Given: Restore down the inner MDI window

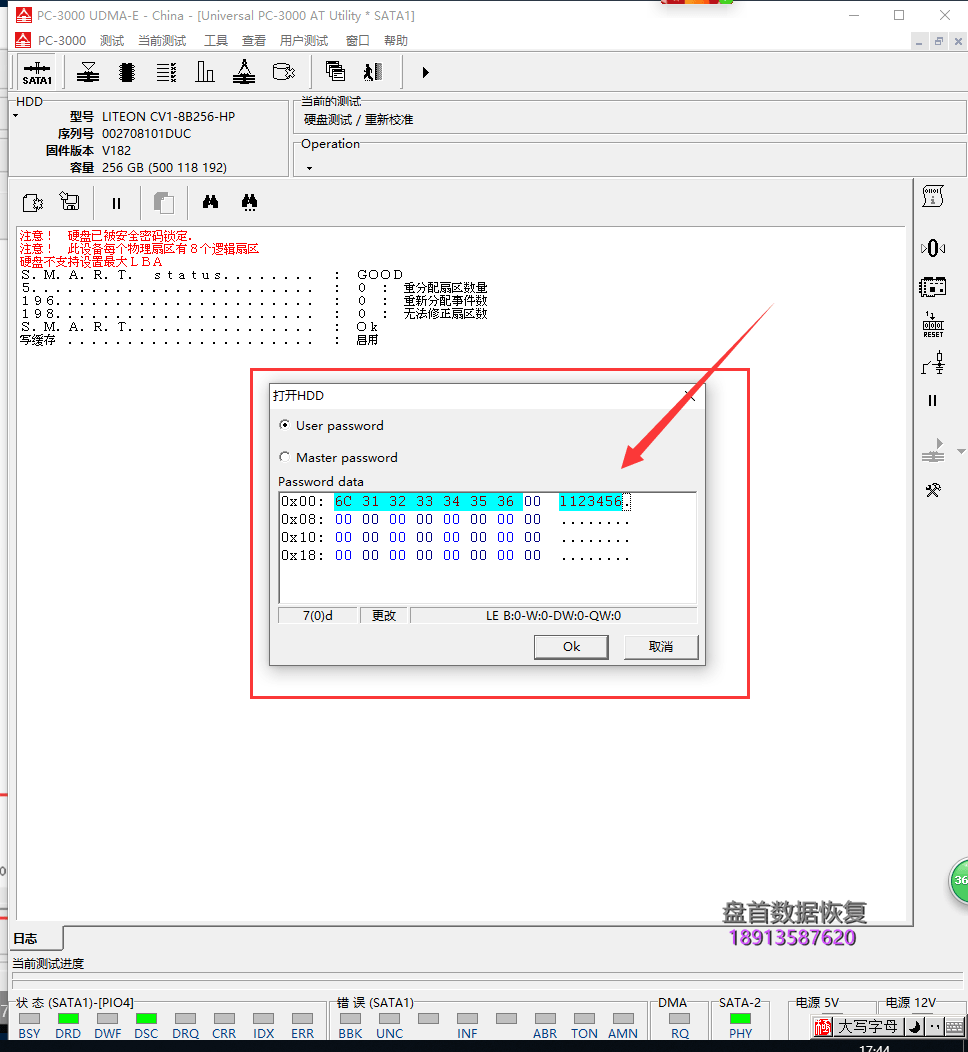Looking at the screenshot, I should (938, 42).
